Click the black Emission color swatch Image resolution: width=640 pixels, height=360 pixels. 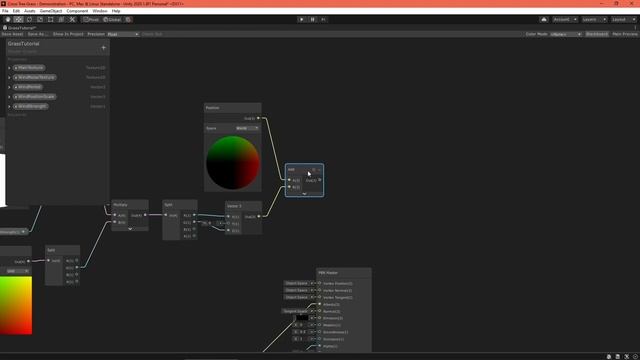(x=302, y=318)
